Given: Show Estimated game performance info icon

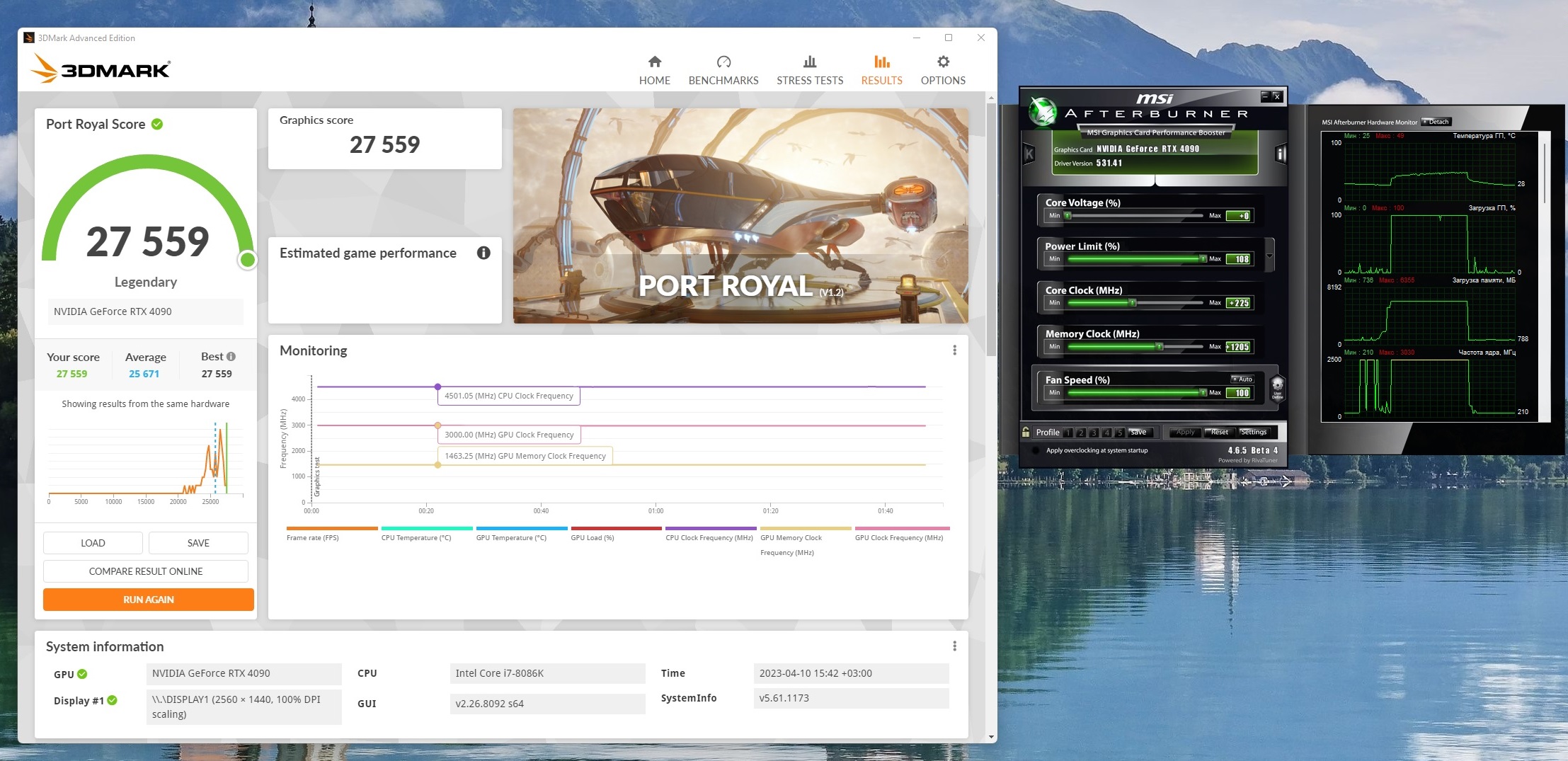Looking at the screenshot, I should (x=483, y=253).
